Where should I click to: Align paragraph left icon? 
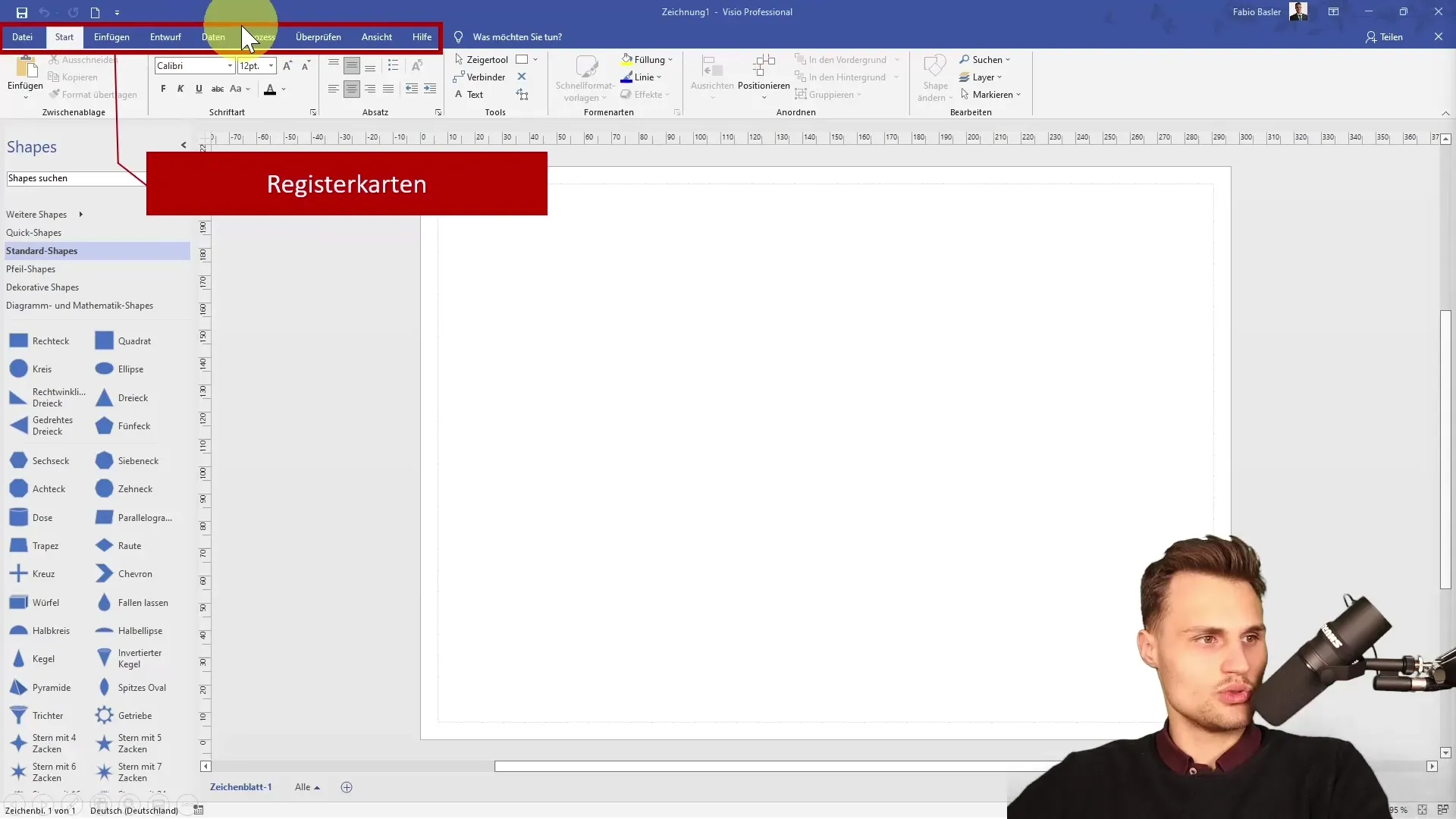[x=334, y=89]
